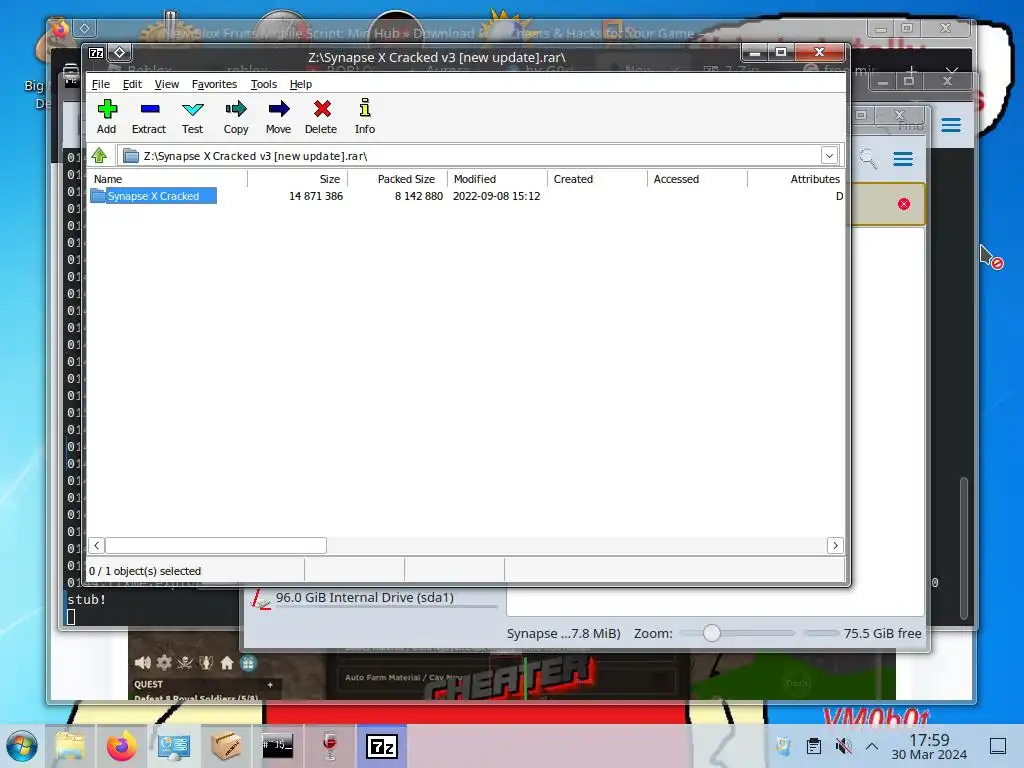
Task: Click the search magnifier in file manager
Action: point(868,159)
